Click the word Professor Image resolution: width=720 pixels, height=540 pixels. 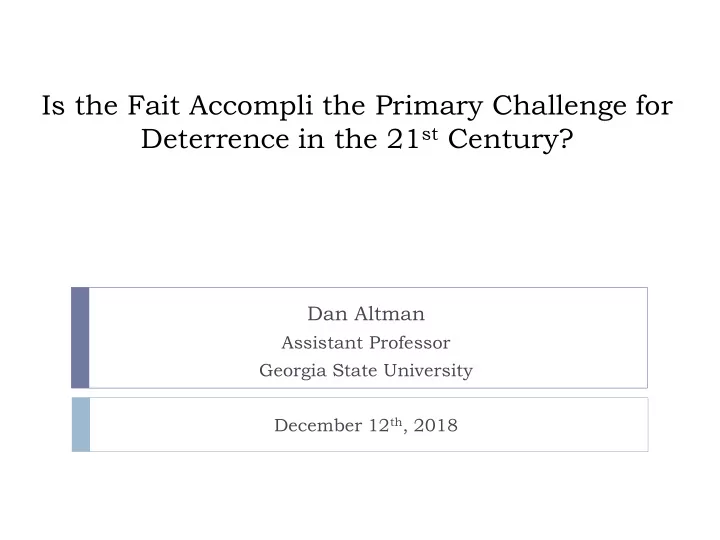pyautogui.click(x=410, y=343)
